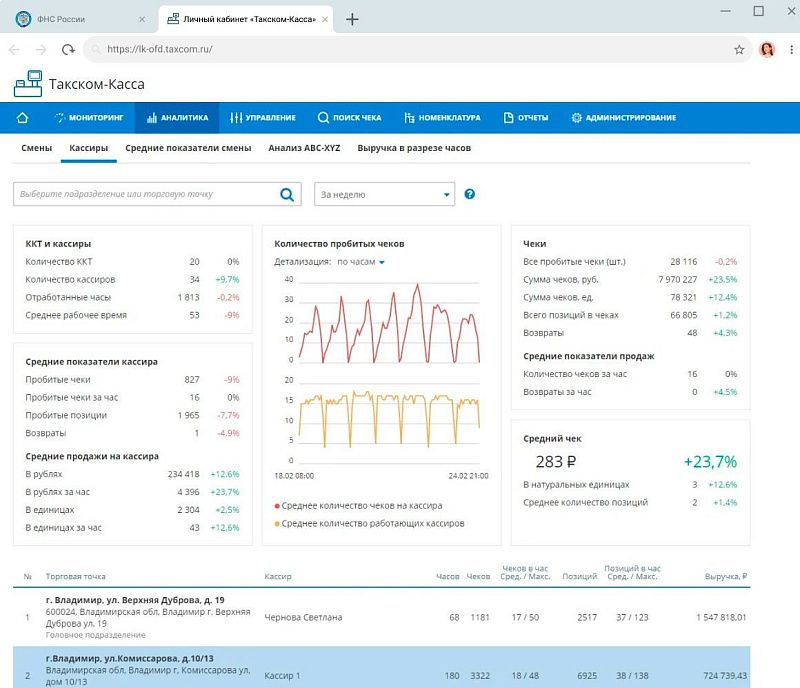
Task: Toggle the red legend series for checks per cashier
Action: coord(358,506)
